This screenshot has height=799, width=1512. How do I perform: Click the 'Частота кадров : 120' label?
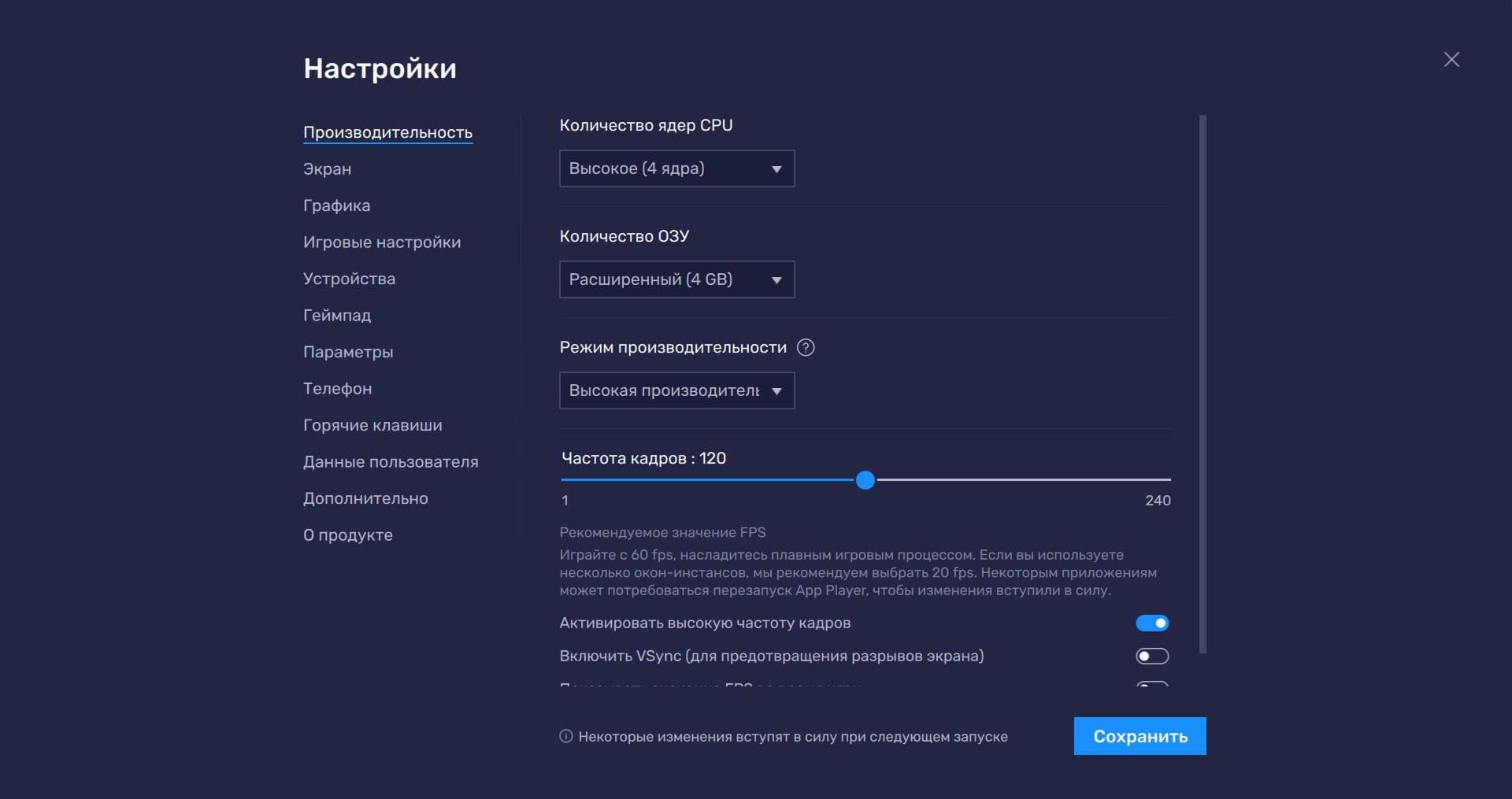[643, 458]
